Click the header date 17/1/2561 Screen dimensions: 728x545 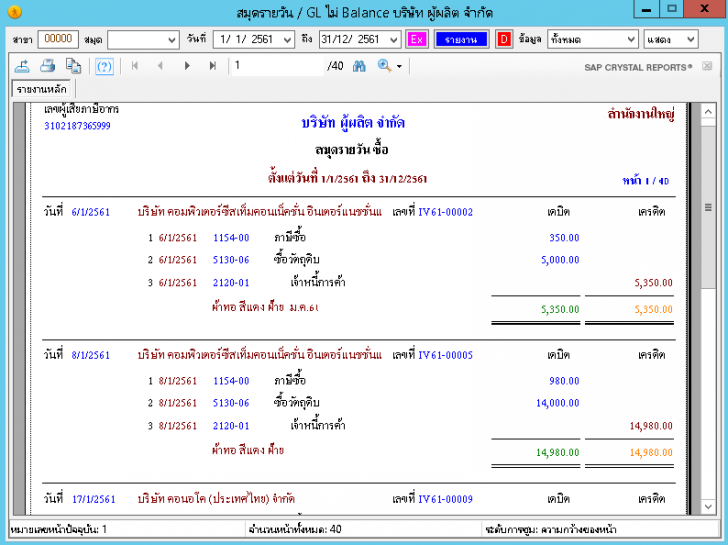click(x=94, y=499)
